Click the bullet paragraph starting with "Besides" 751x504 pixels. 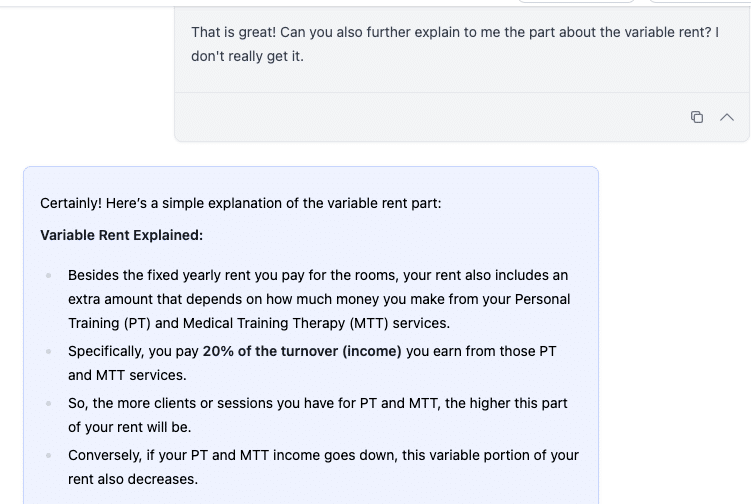[x=318, y=299]
